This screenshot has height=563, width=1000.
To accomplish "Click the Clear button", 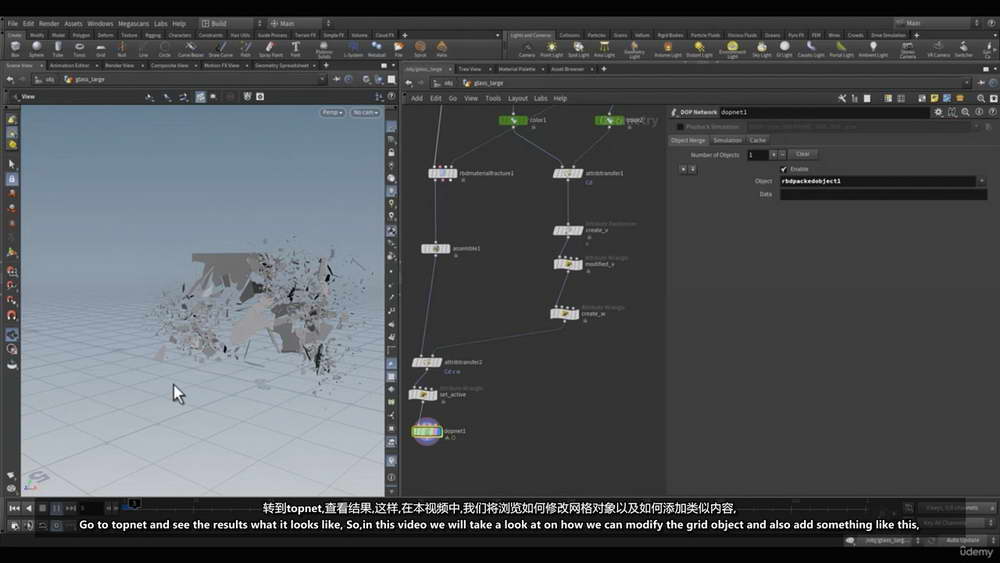I will (x=803, y=154).
